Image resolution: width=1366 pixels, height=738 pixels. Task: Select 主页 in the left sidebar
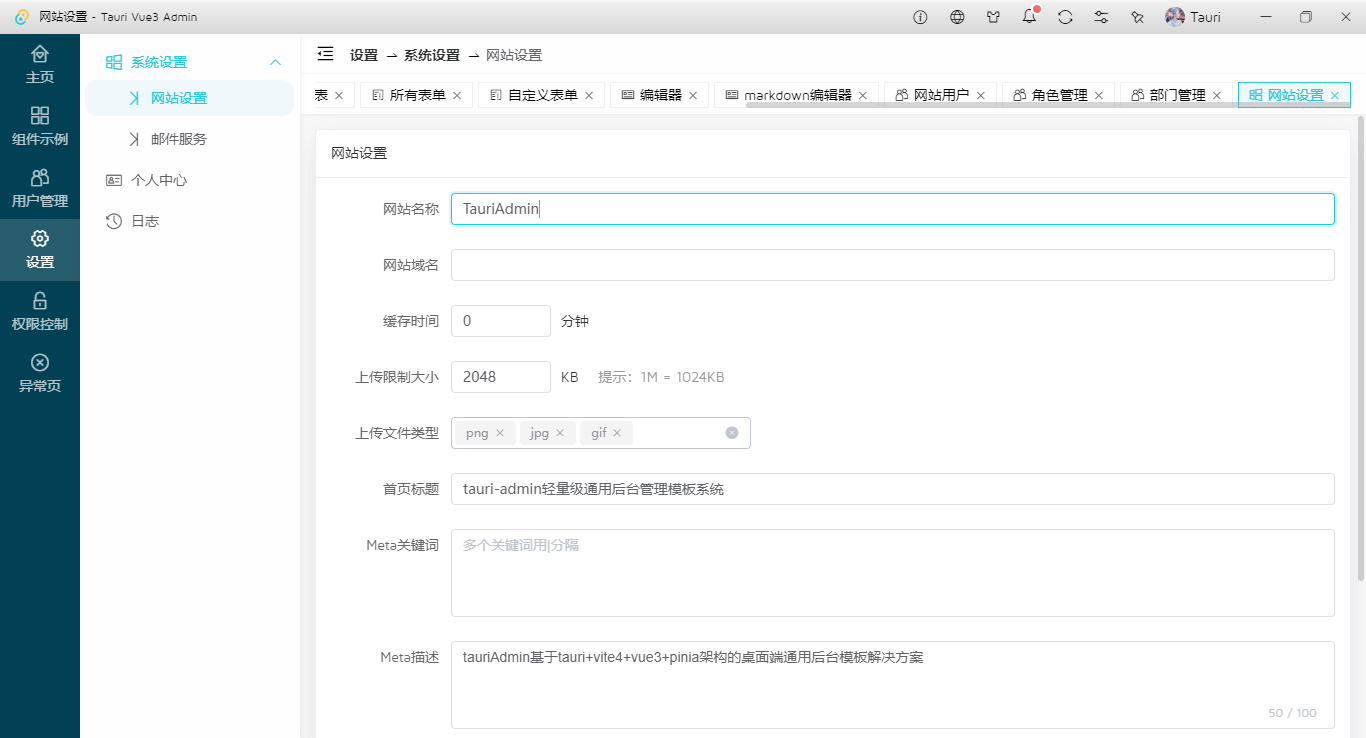(40, 62)
